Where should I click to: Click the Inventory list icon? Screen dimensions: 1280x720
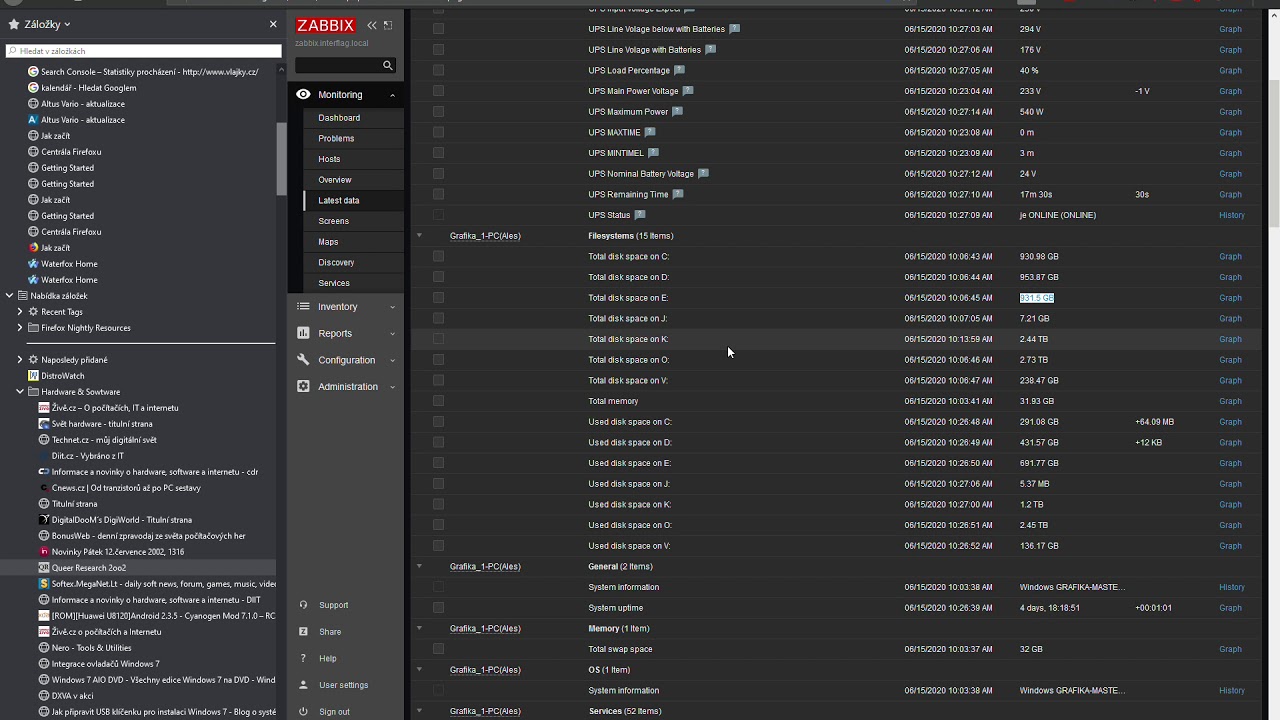(303, 306)
